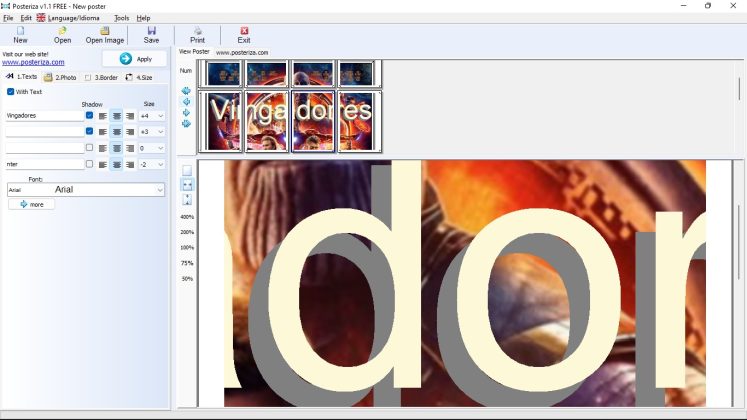Click the Open Image toolbar icon
Screen dimensions: 747x420
[105, 35]
